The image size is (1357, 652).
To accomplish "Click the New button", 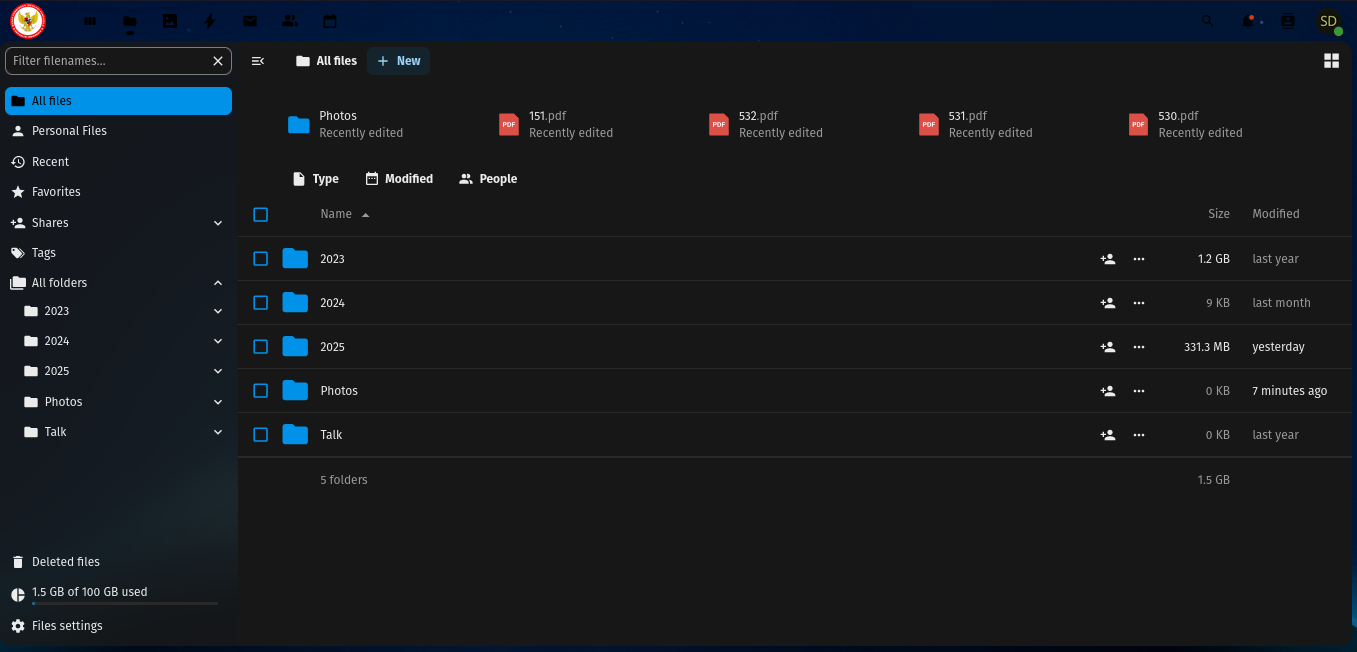I will point(398,61).
